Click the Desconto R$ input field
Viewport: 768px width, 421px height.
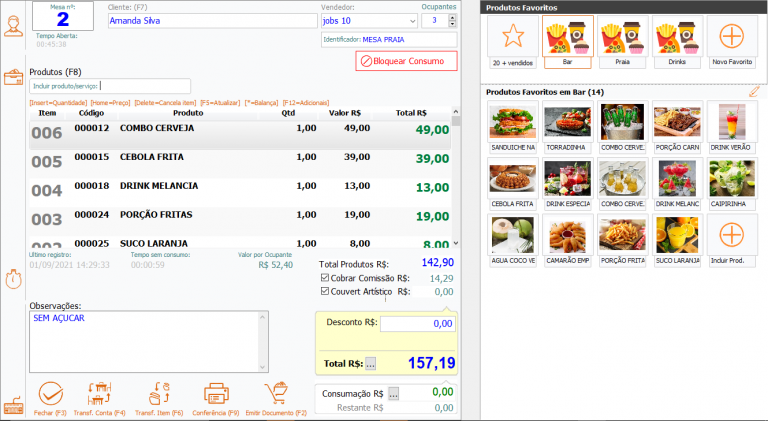[x=417, y=323]
